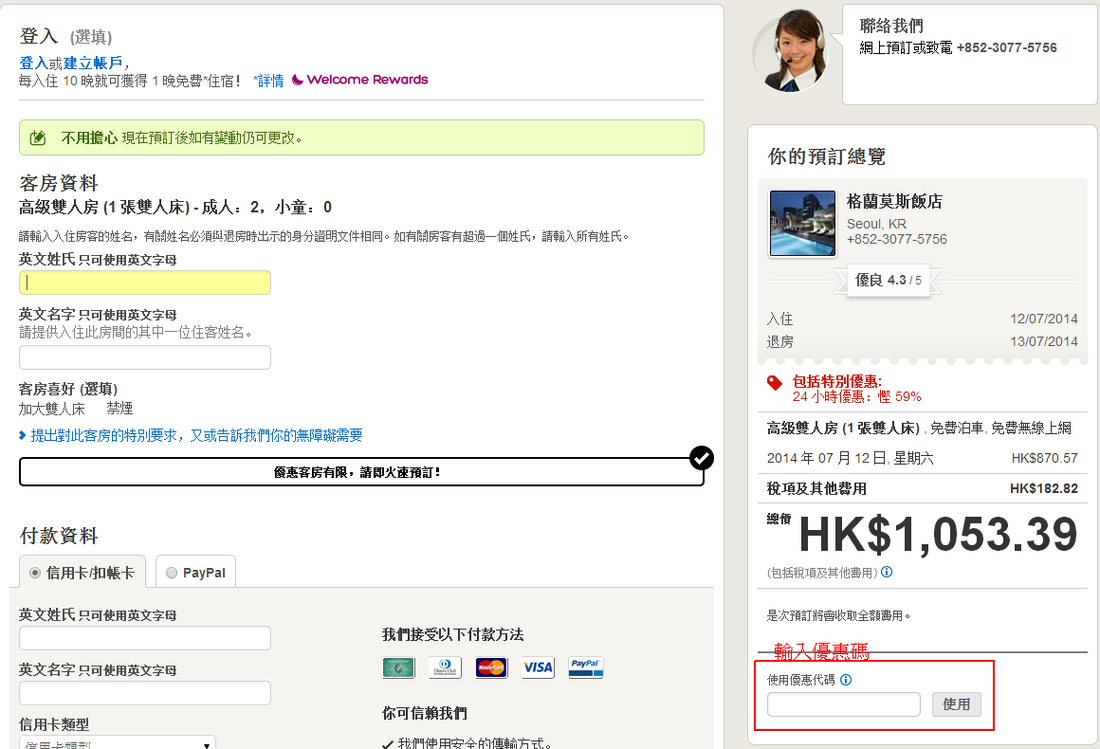Select the 信用卡/扣帳卡 radio button
The height and width of the screenshot is (749, 1100).
pos(36,573)
